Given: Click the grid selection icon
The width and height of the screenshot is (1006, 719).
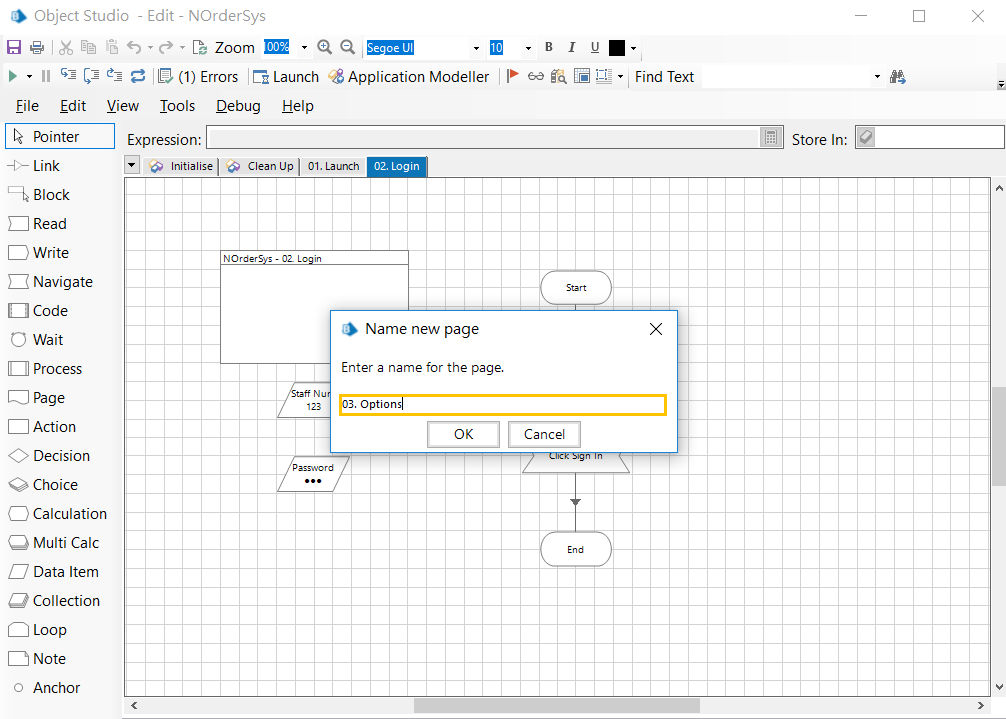Looking at the screenshot, I should click(x=604, y=76).
